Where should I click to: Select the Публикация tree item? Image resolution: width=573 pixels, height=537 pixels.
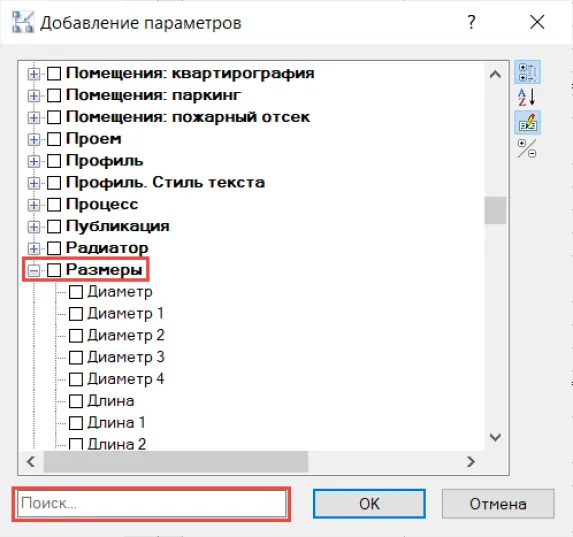click(x=117, y=226)
